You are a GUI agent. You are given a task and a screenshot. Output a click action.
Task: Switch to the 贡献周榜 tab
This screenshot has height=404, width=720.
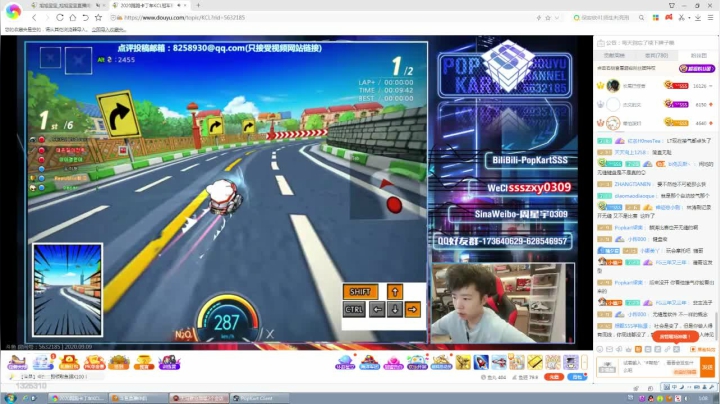click(x=614, y=55)
